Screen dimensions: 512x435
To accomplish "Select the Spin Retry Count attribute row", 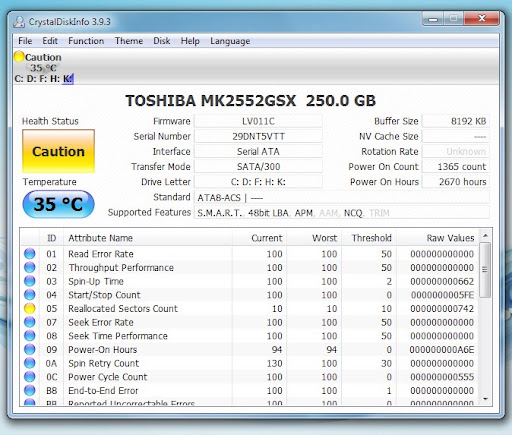I will point(250,363).
